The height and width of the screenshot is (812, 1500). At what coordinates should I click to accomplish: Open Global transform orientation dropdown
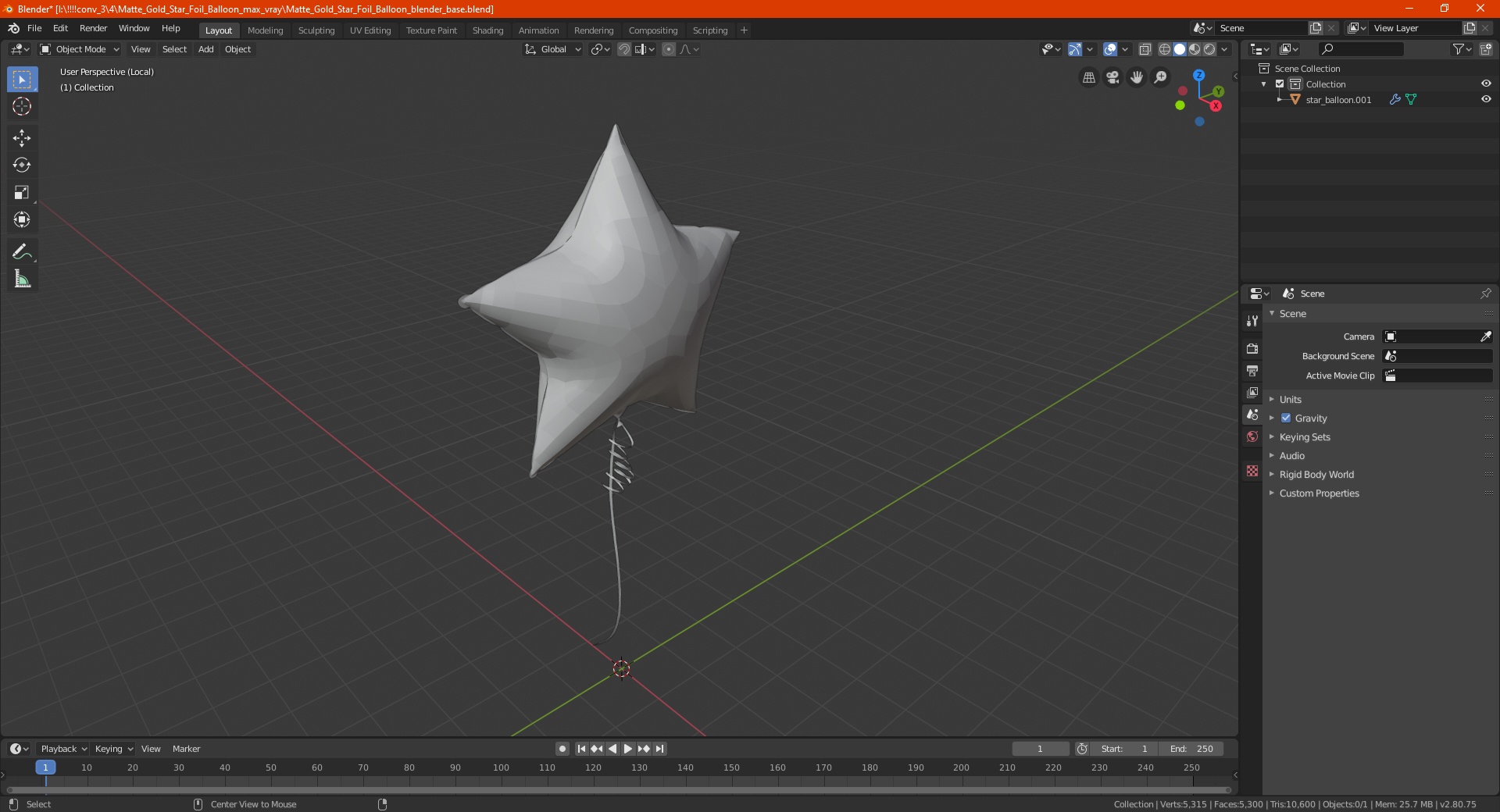pos(553,49)
